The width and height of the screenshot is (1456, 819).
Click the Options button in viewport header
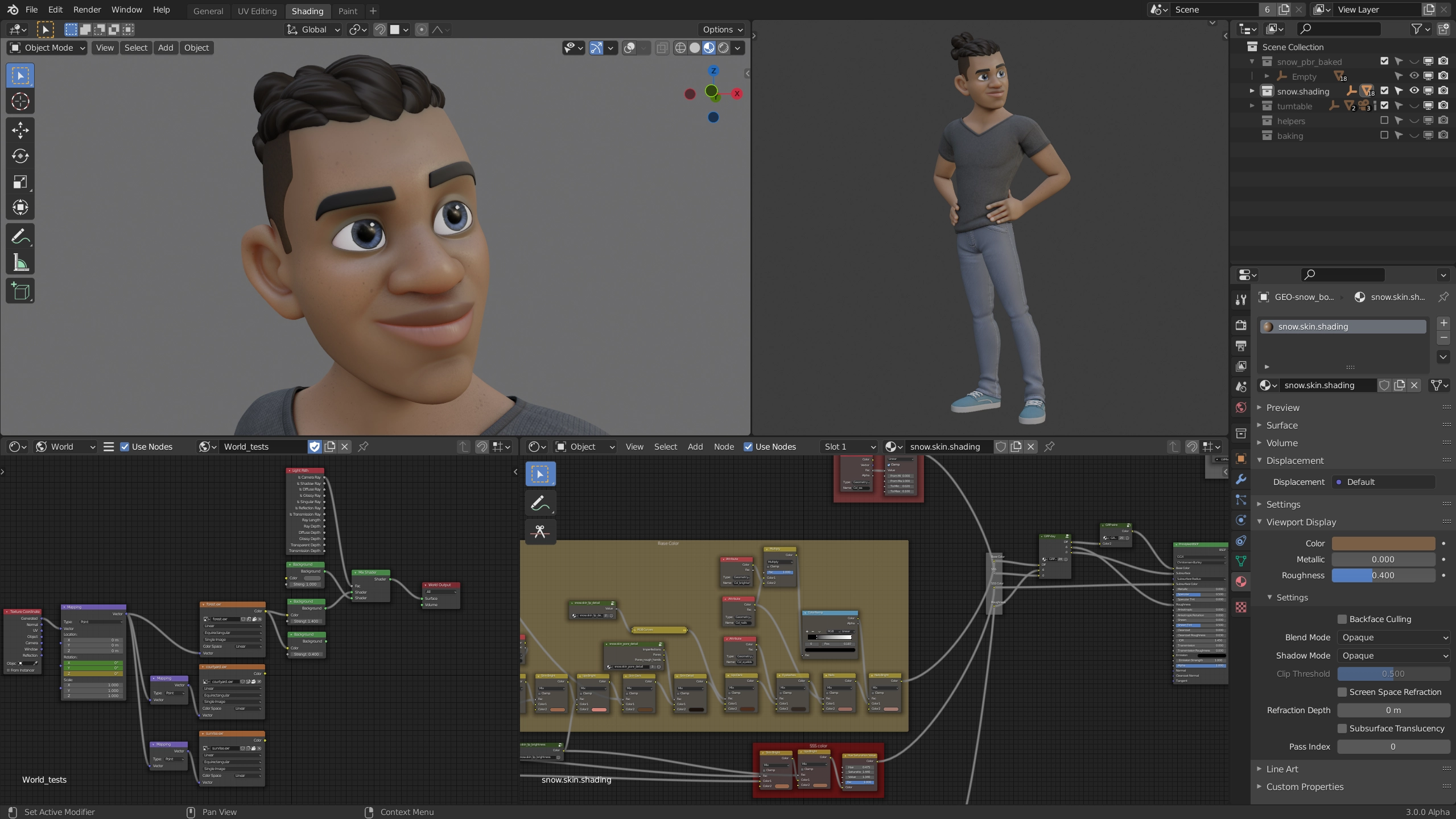point(722,30)
